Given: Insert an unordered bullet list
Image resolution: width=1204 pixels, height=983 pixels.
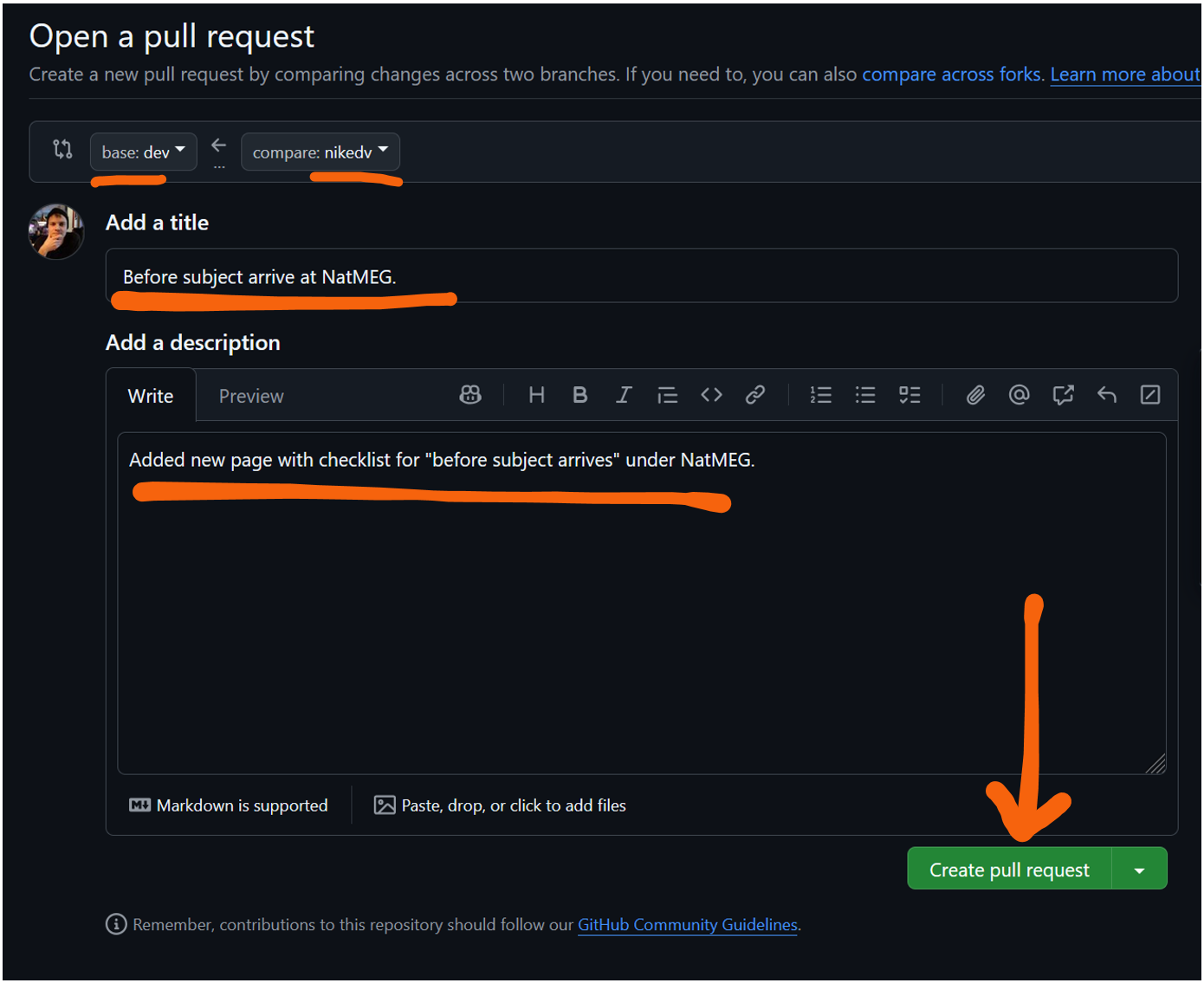Looking at the screenshot, I should point(864,395).
